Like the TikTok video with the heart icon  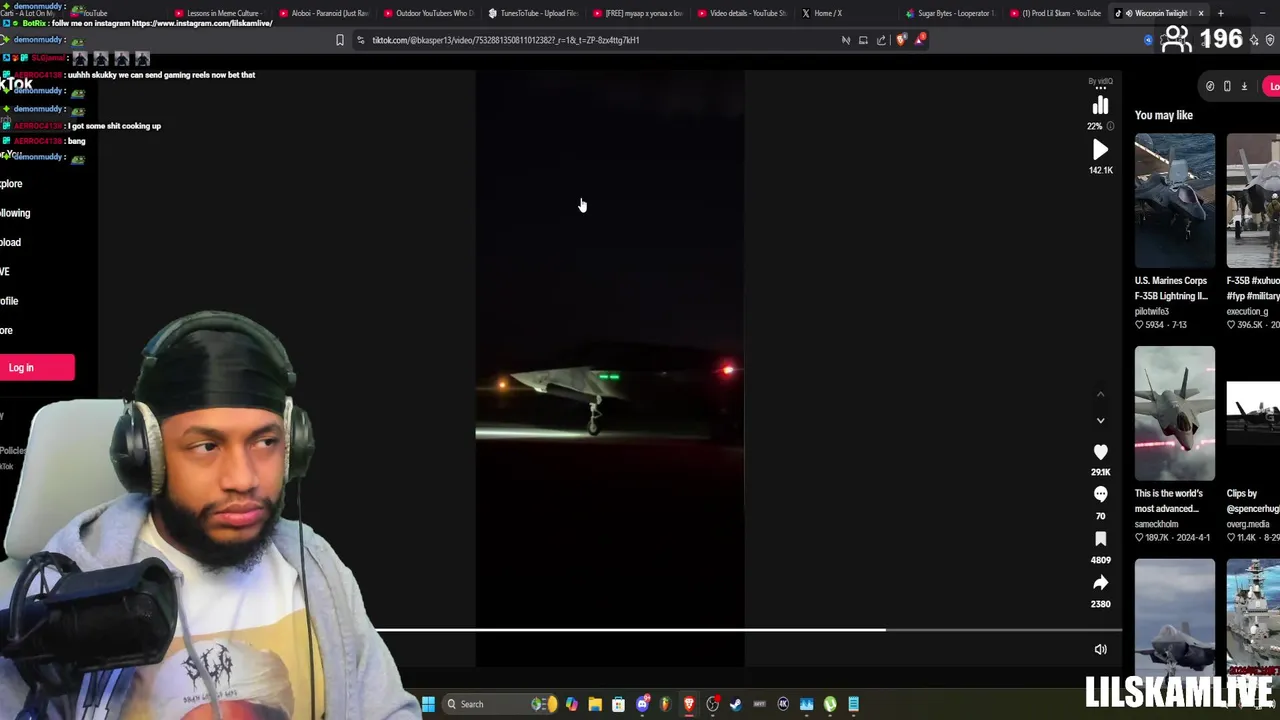click(1100, 452)
